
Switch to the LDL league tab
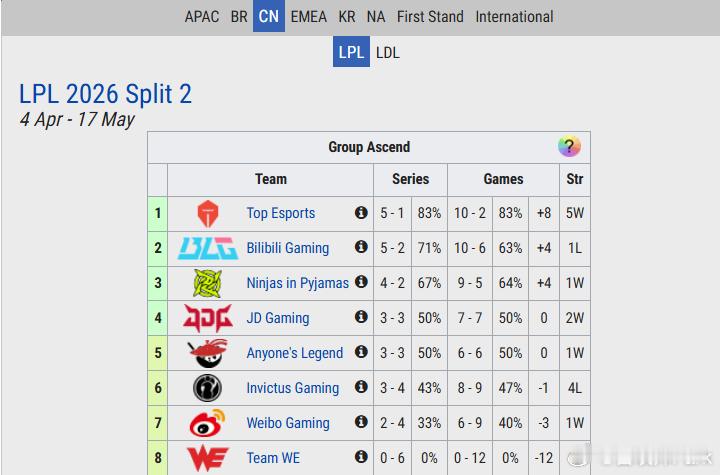pyautogui.click(x=387, y=52)
